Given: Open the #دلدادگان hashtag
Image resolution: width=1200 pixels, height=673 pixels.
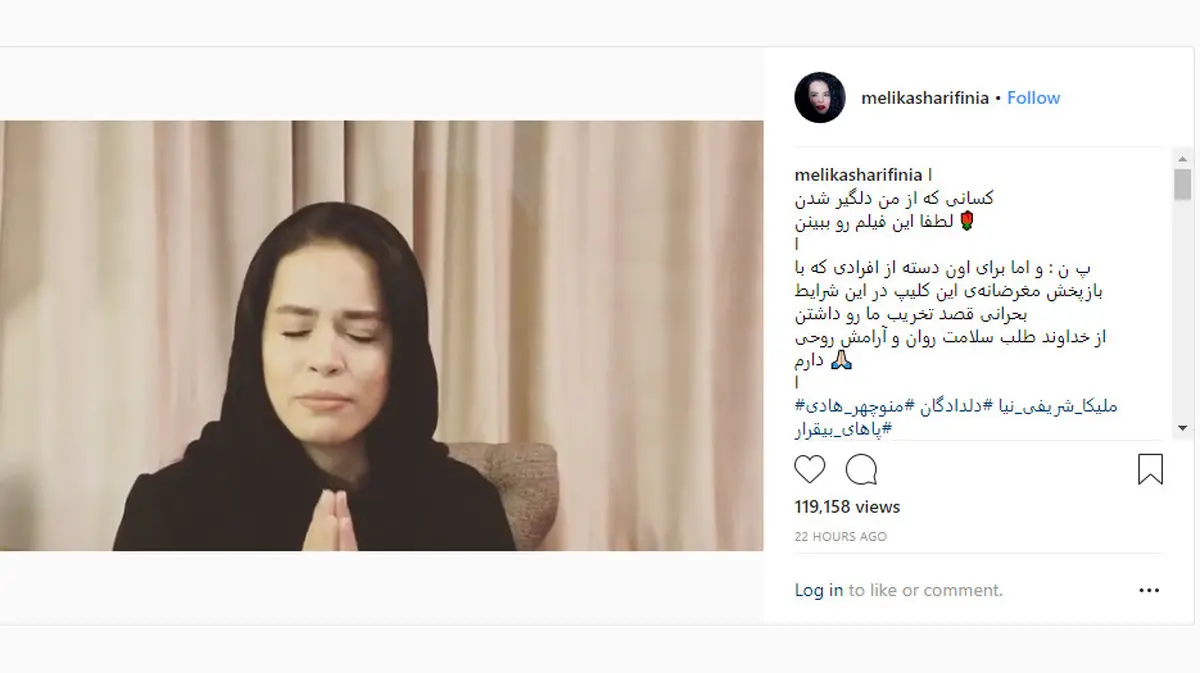Looking at the screenshot, I should pyautogui.click(x=949, y=406).
